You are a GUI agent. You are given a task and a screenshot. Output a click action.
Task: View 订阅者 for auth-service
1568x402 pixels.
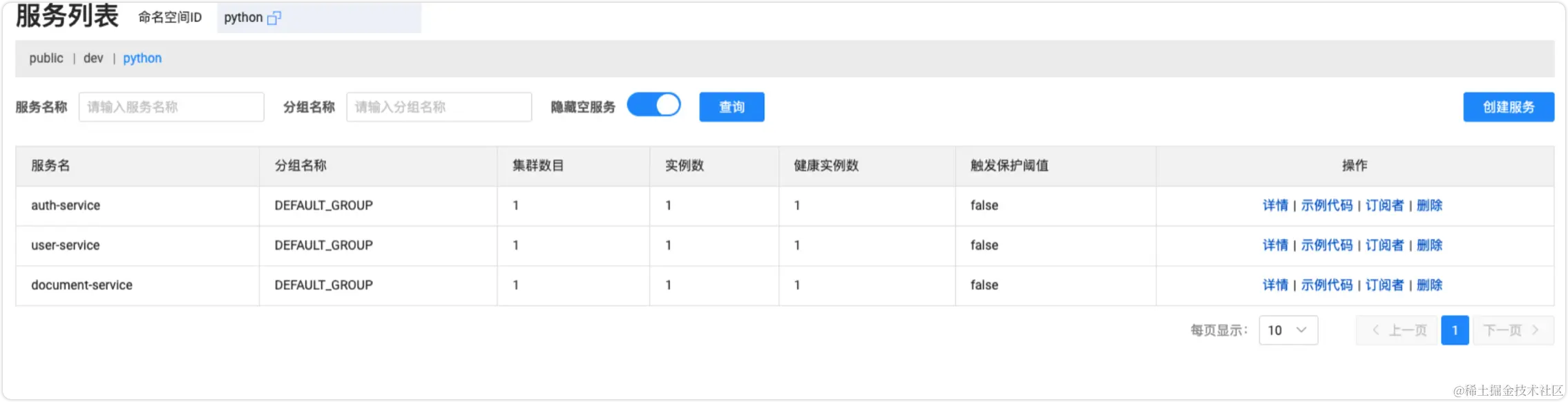[x=1384, y=205]
